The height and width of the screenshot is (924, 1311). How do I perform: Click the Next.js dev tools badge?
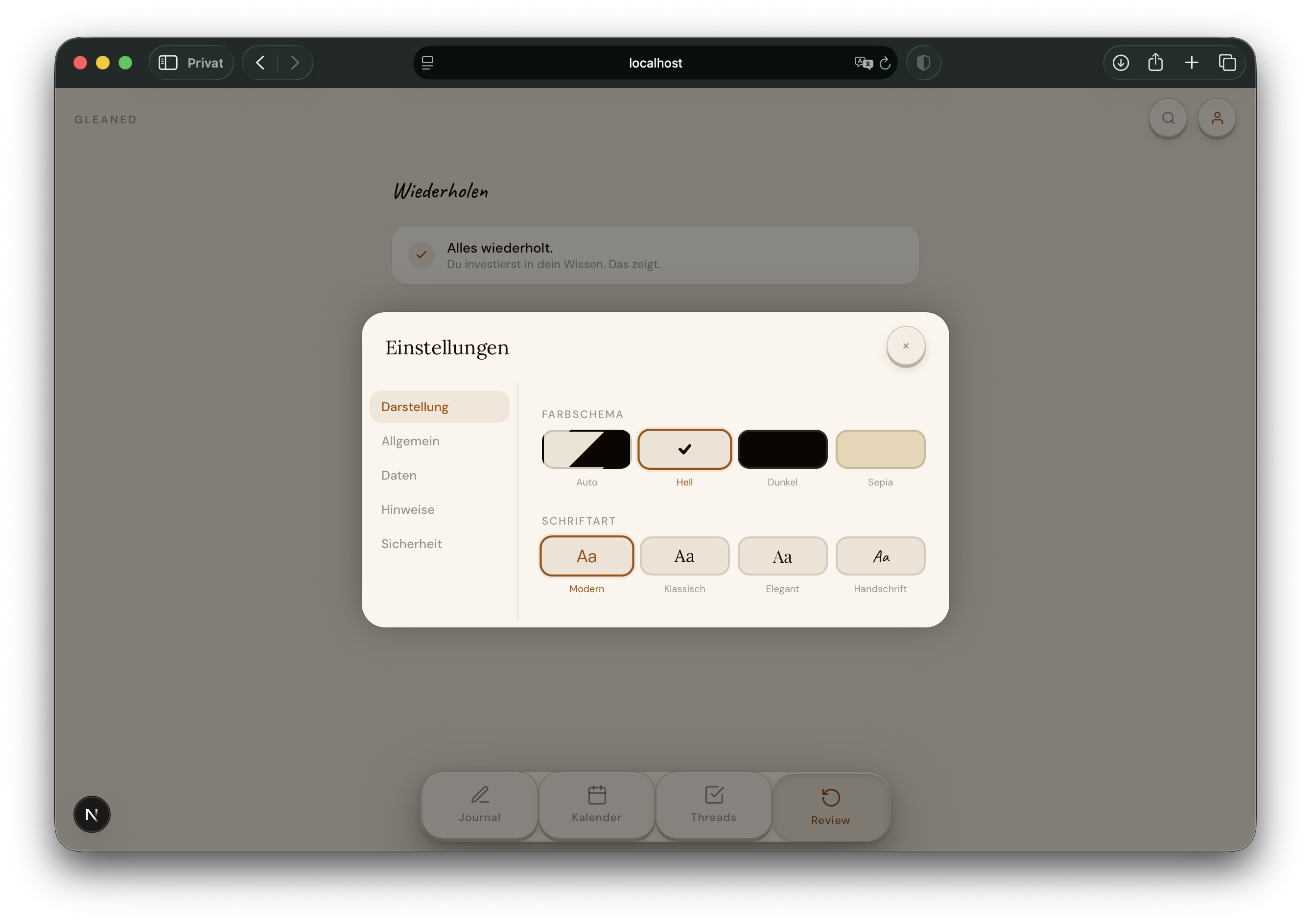(92, 814)
